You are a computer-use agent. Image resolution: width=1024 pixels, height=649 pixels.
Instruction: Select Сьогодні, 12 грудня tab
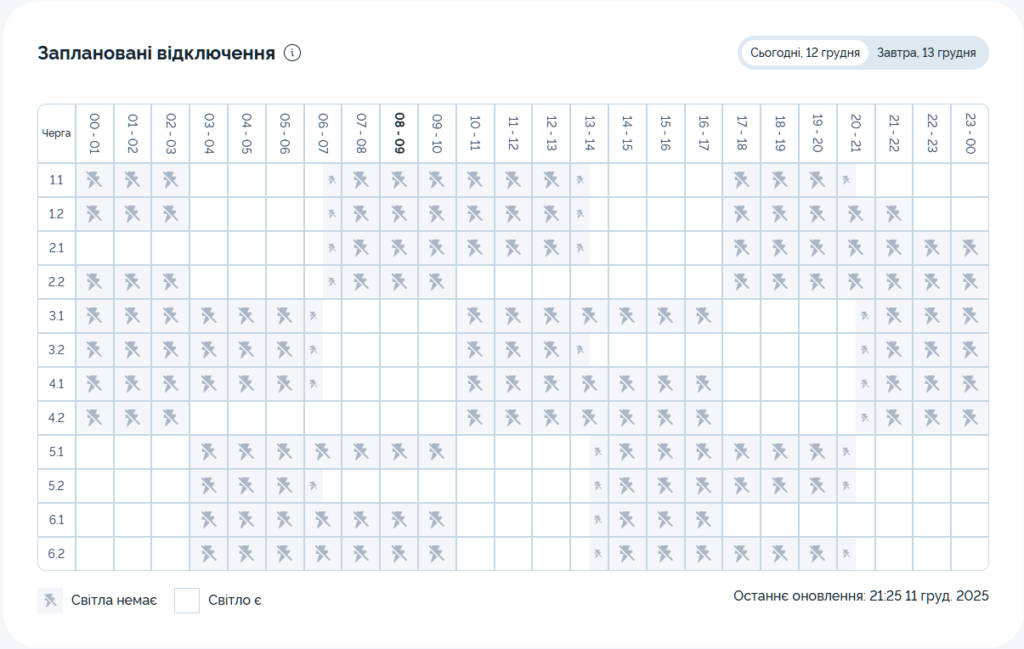pos(805,53)
